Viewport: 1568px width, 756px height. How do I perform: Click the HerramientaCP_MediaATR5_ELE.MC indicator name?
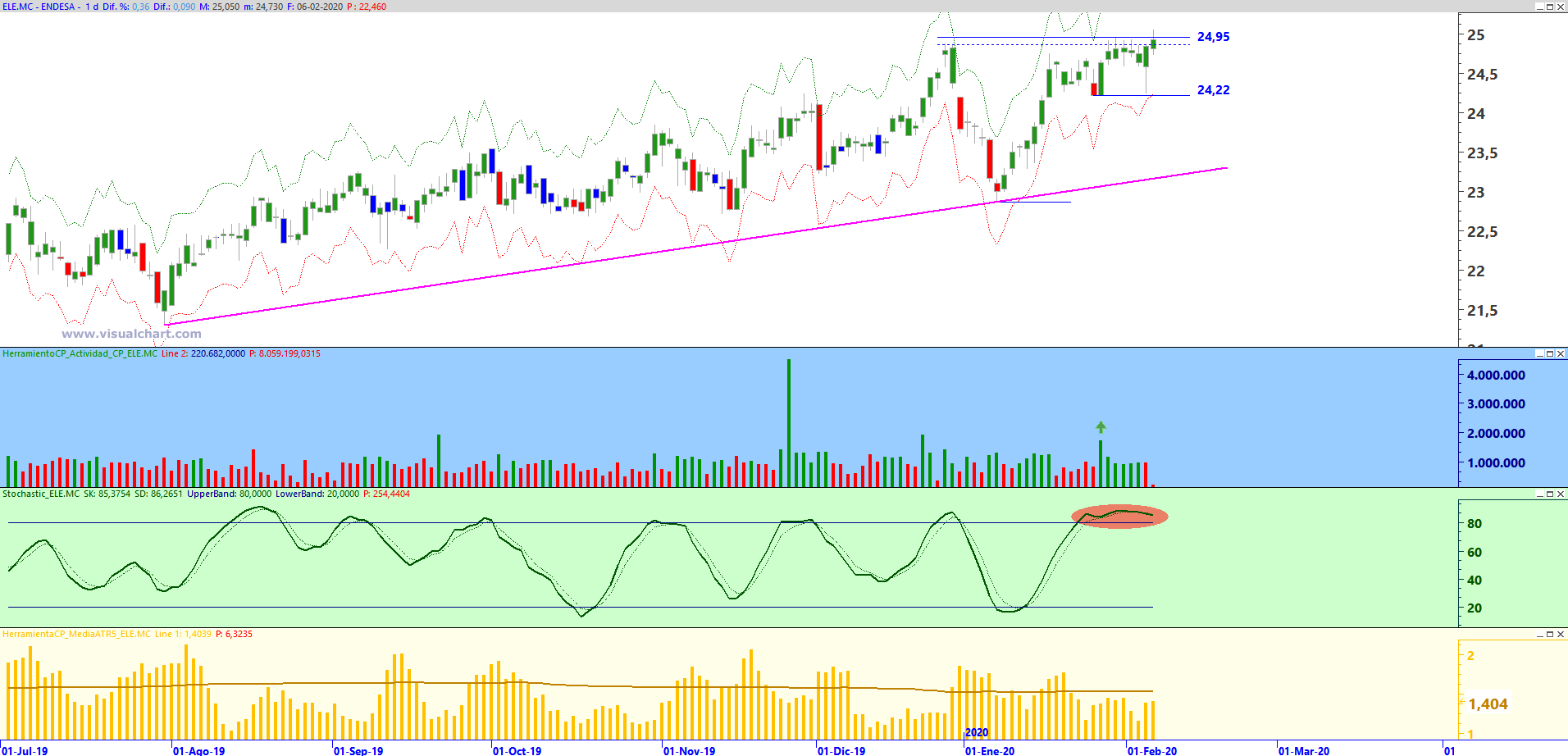tap(76, 634)
